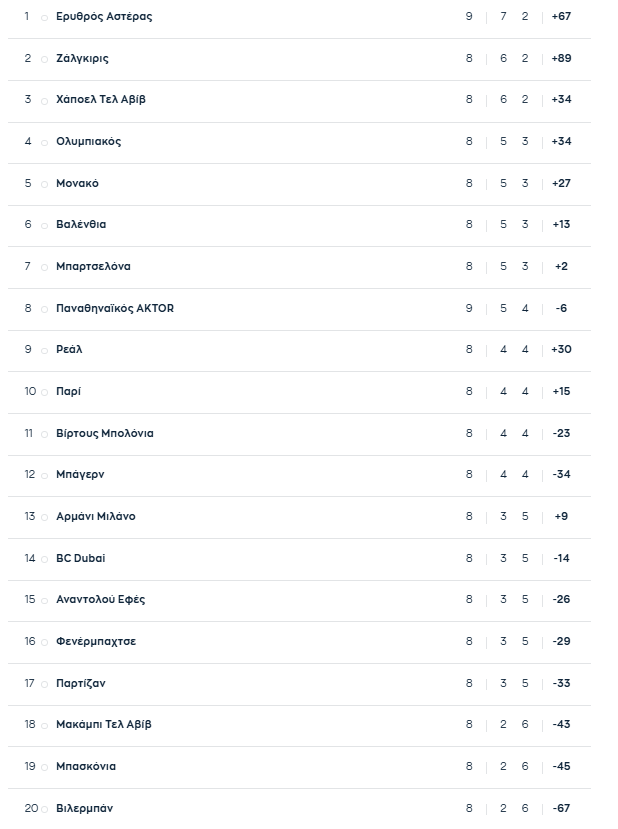Click the circle icon next to Φενέρμπαχτσε
618x829 pixels.
pos(44,642)
